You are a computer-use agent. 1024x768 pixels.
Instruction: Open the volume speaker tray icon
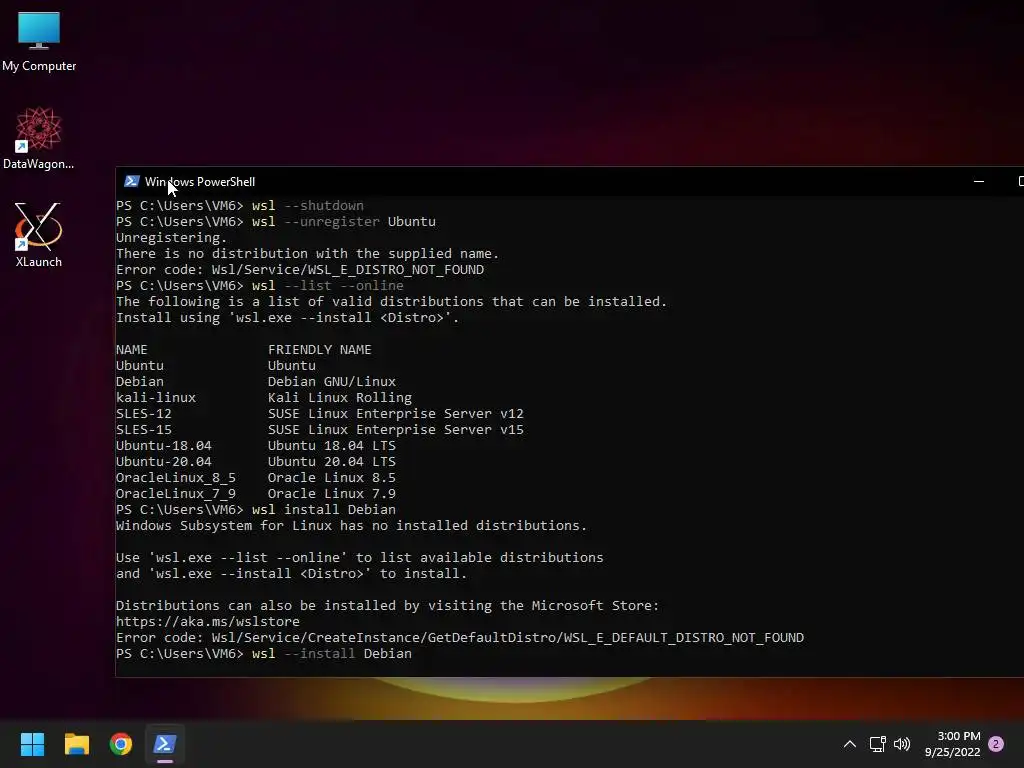[902, 744]
